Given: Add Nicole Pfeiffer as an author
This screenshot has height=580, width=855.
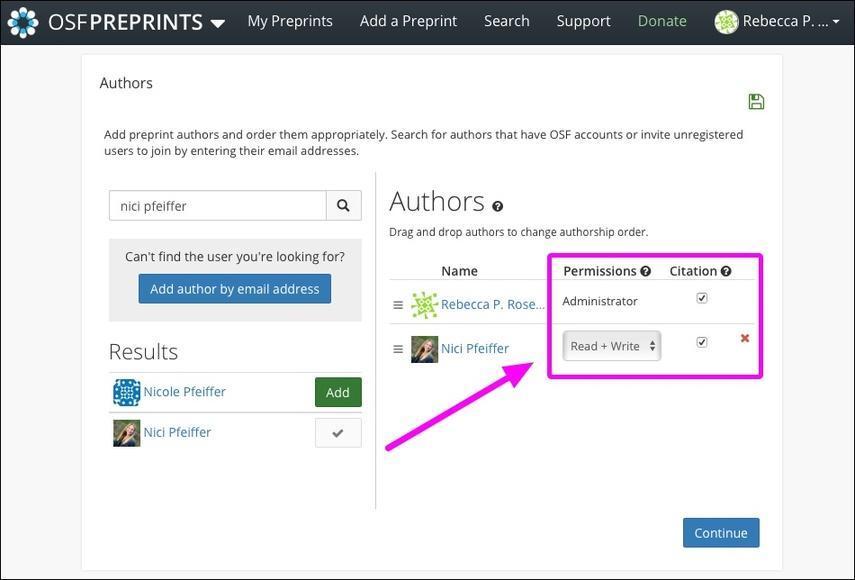Looking at the screenshot, I should pos(338,392).
